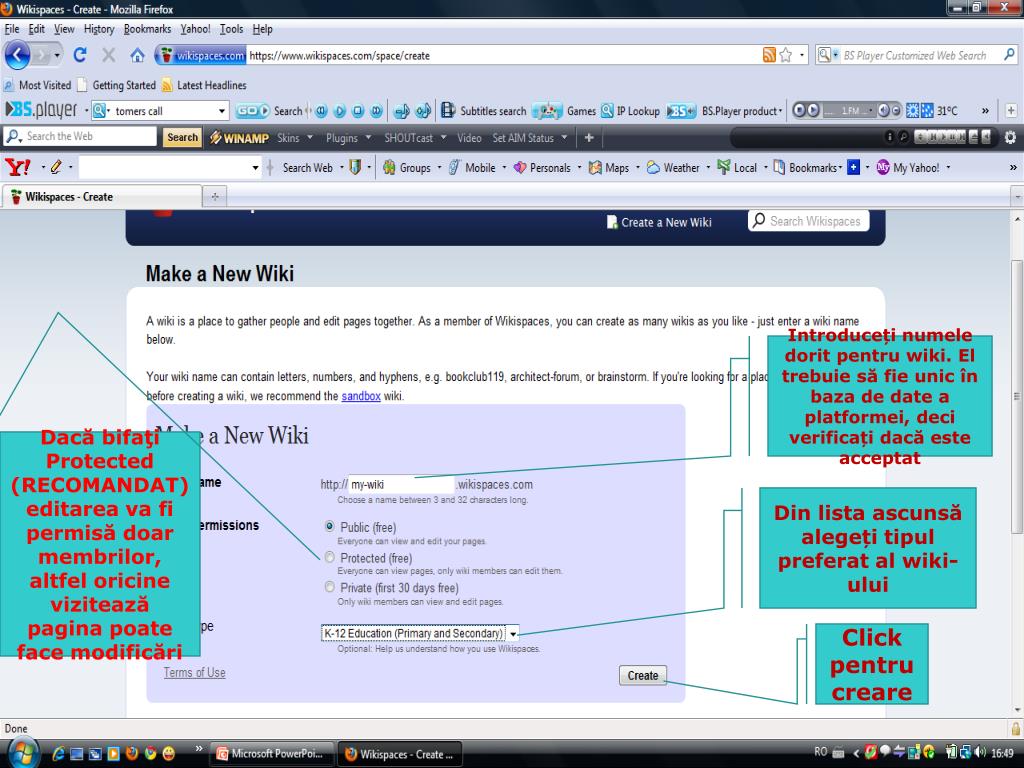Viewport: 1024px width, 768px height.
Task: Click the volume speaker tray icon
Action: tap(980, 752)
